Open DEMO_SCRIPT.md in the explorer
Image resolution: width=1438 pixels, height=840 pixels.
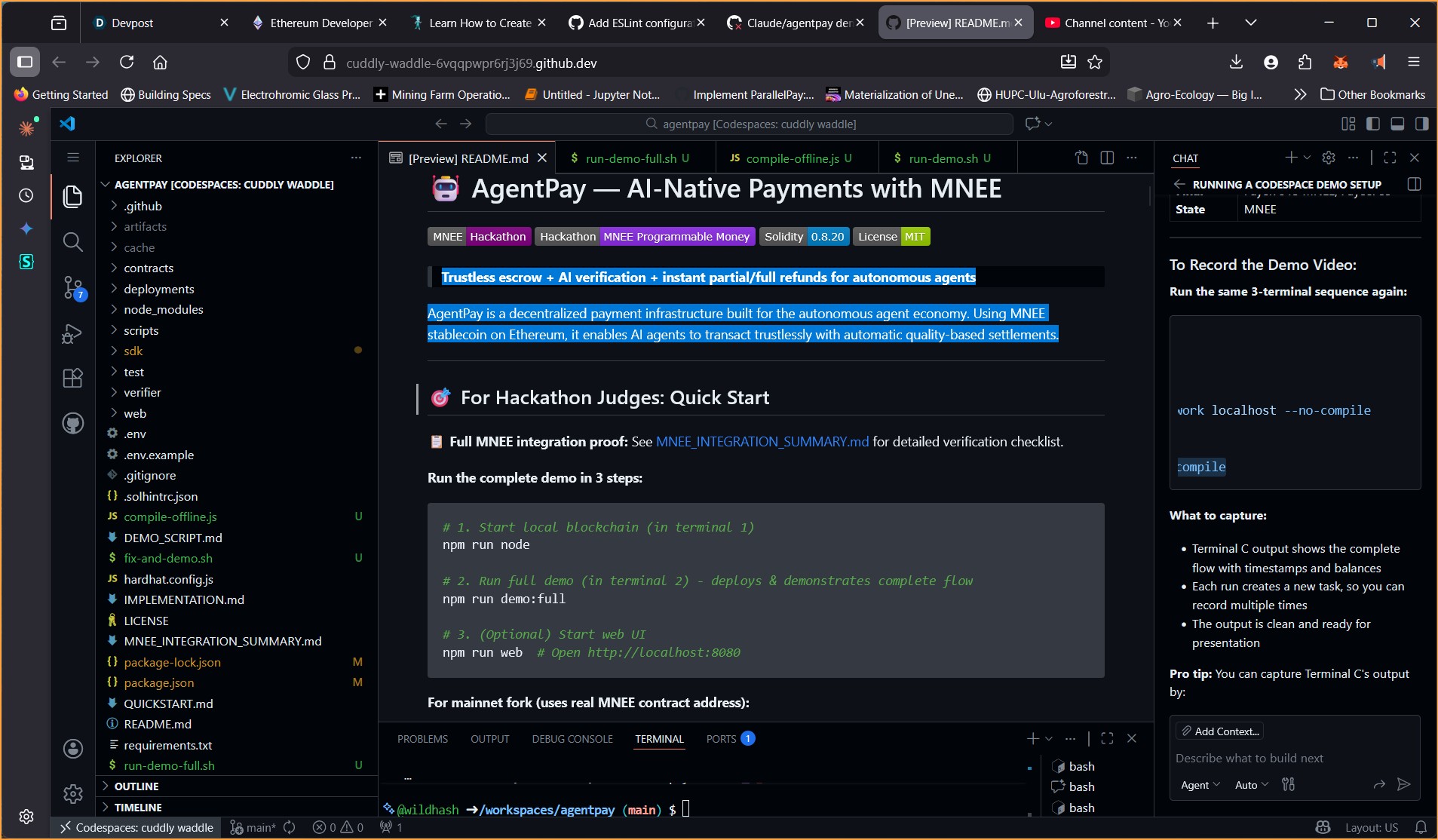pos(237,538)
